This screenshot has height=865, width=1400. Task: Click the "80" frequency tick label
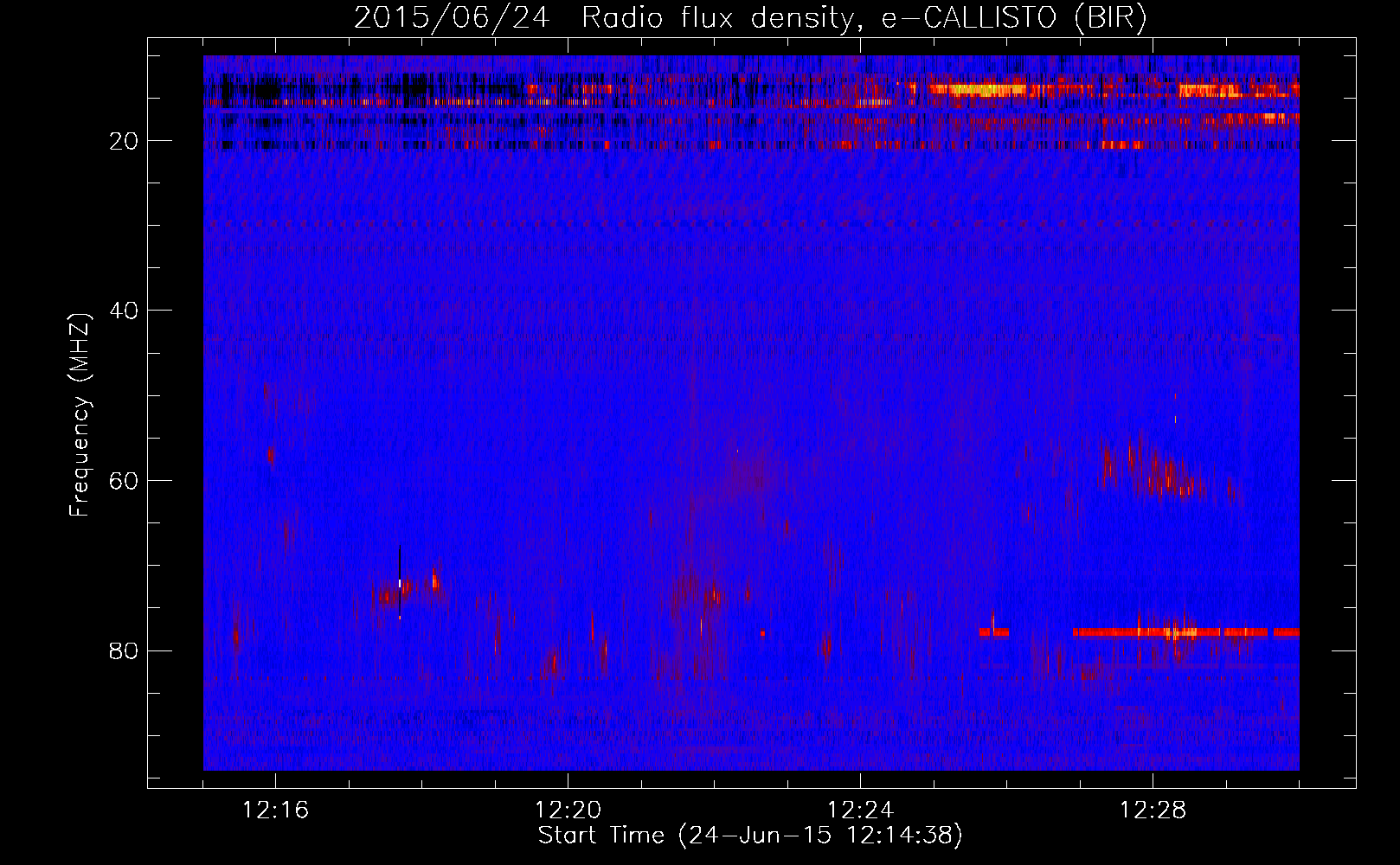[x=125, y=650]
